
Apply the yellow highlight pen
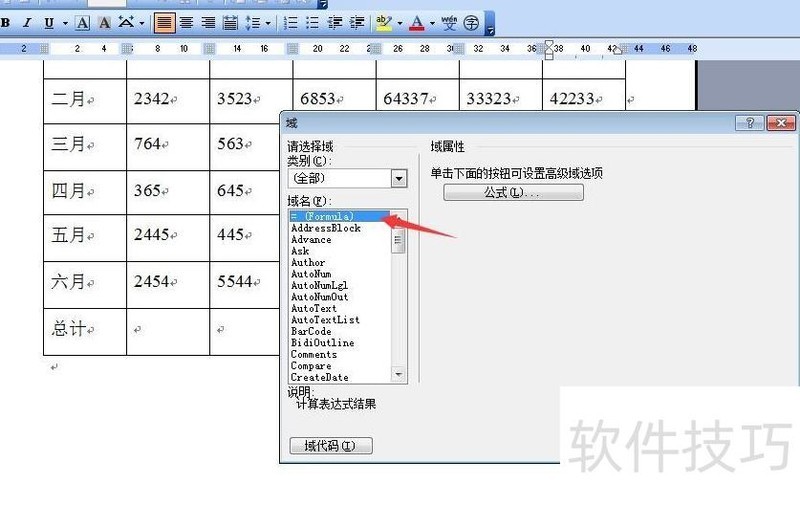(x=384, y=23)
